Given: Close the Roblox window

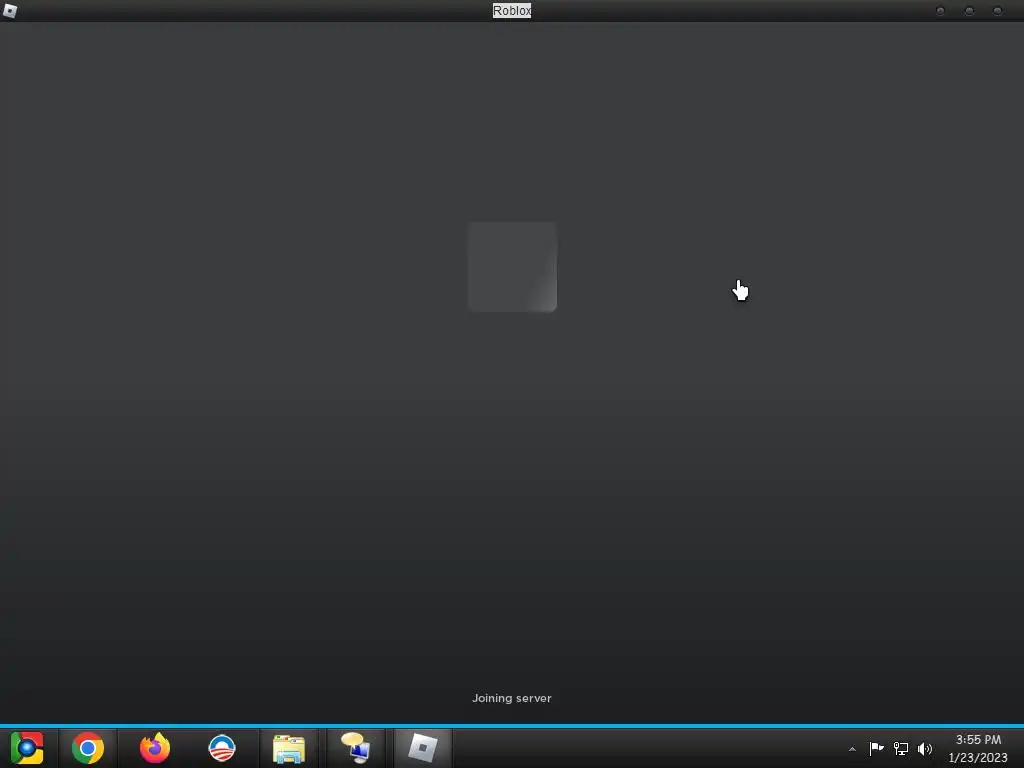Looking at the screenshot, I should tap(997, 10).
